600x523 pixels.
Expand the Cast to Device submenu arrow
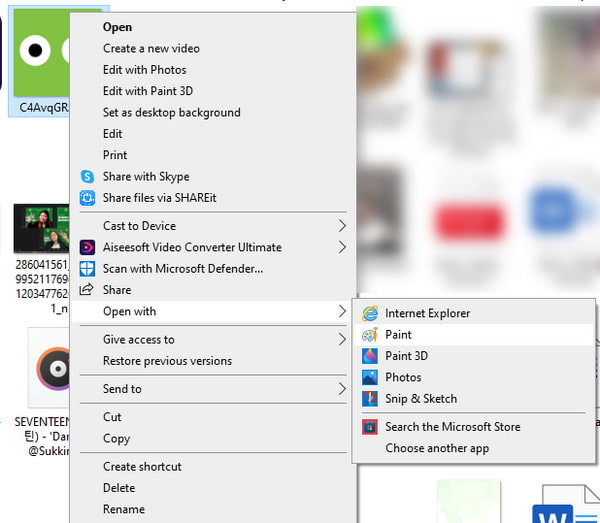[x=342, y=226]
